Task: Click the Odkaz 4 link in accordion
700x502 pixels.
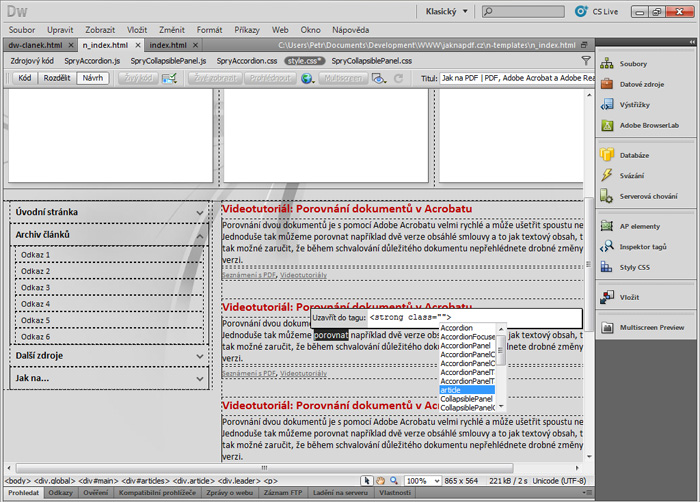Action: pos(36,304)
